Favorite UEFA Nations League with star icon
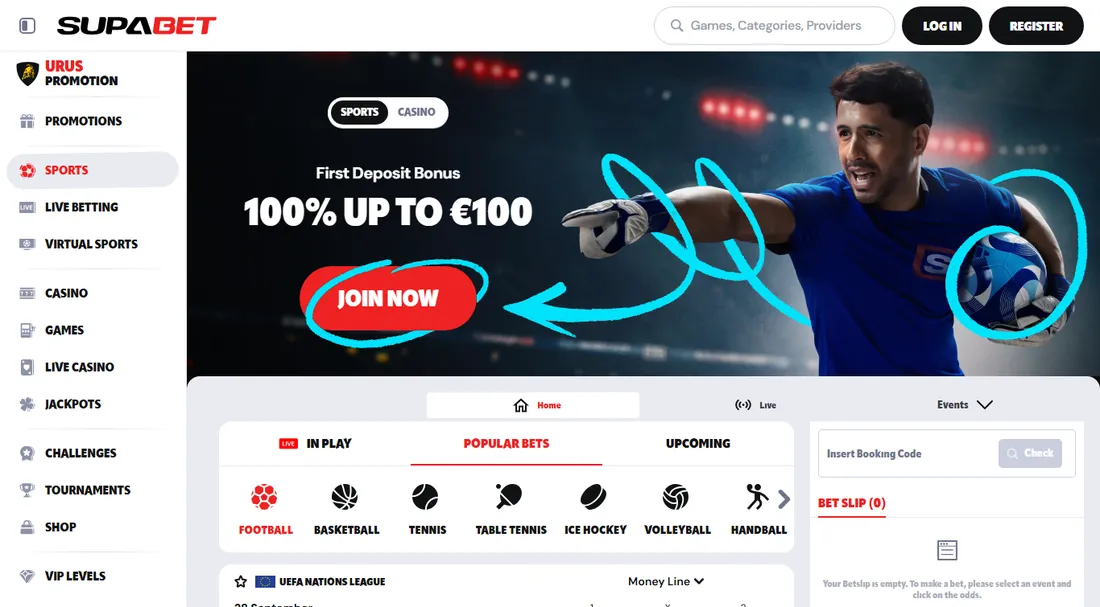 pos(241,581)
